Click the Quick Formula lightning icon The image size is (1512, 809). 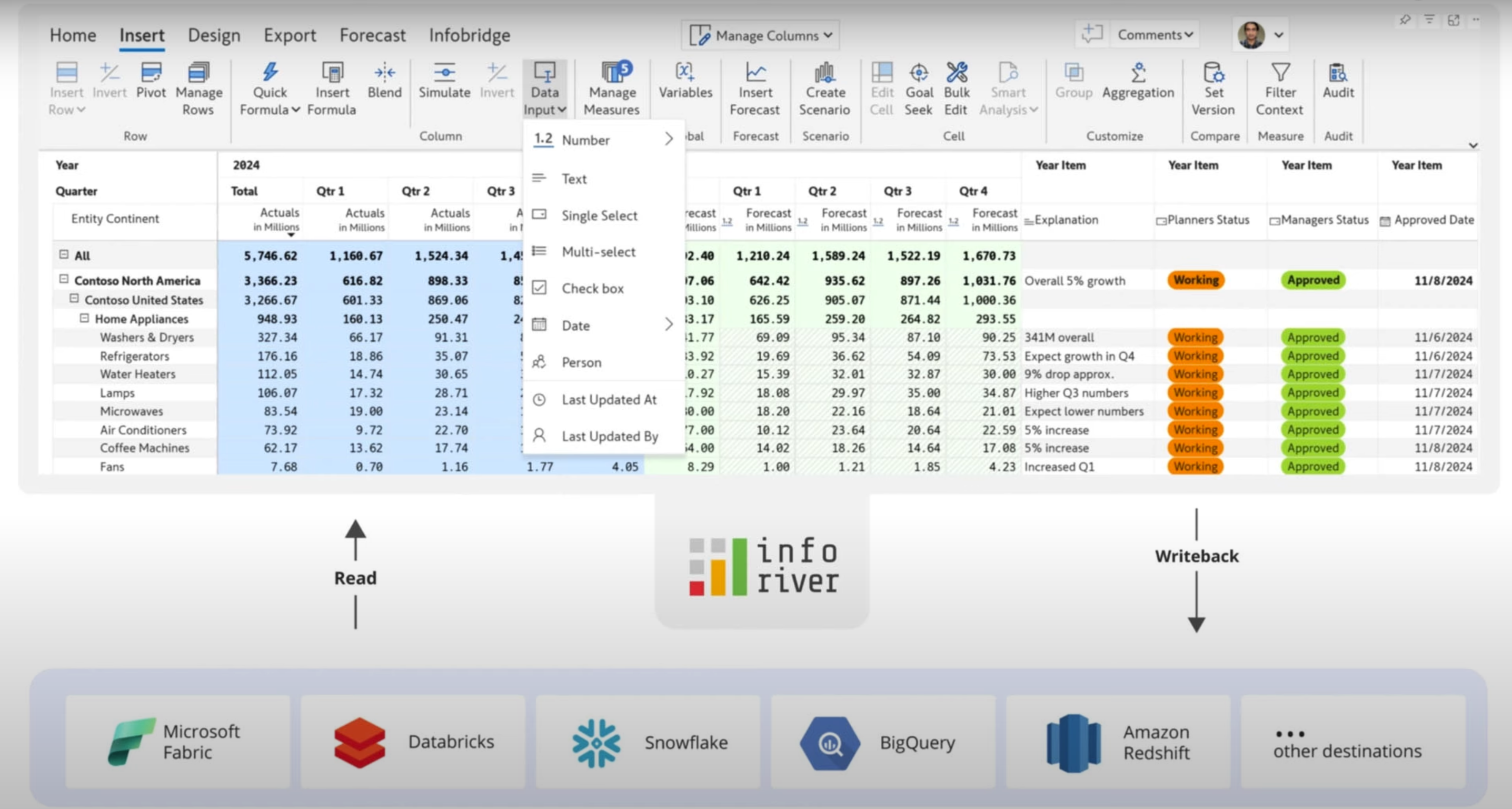point(270,73)
